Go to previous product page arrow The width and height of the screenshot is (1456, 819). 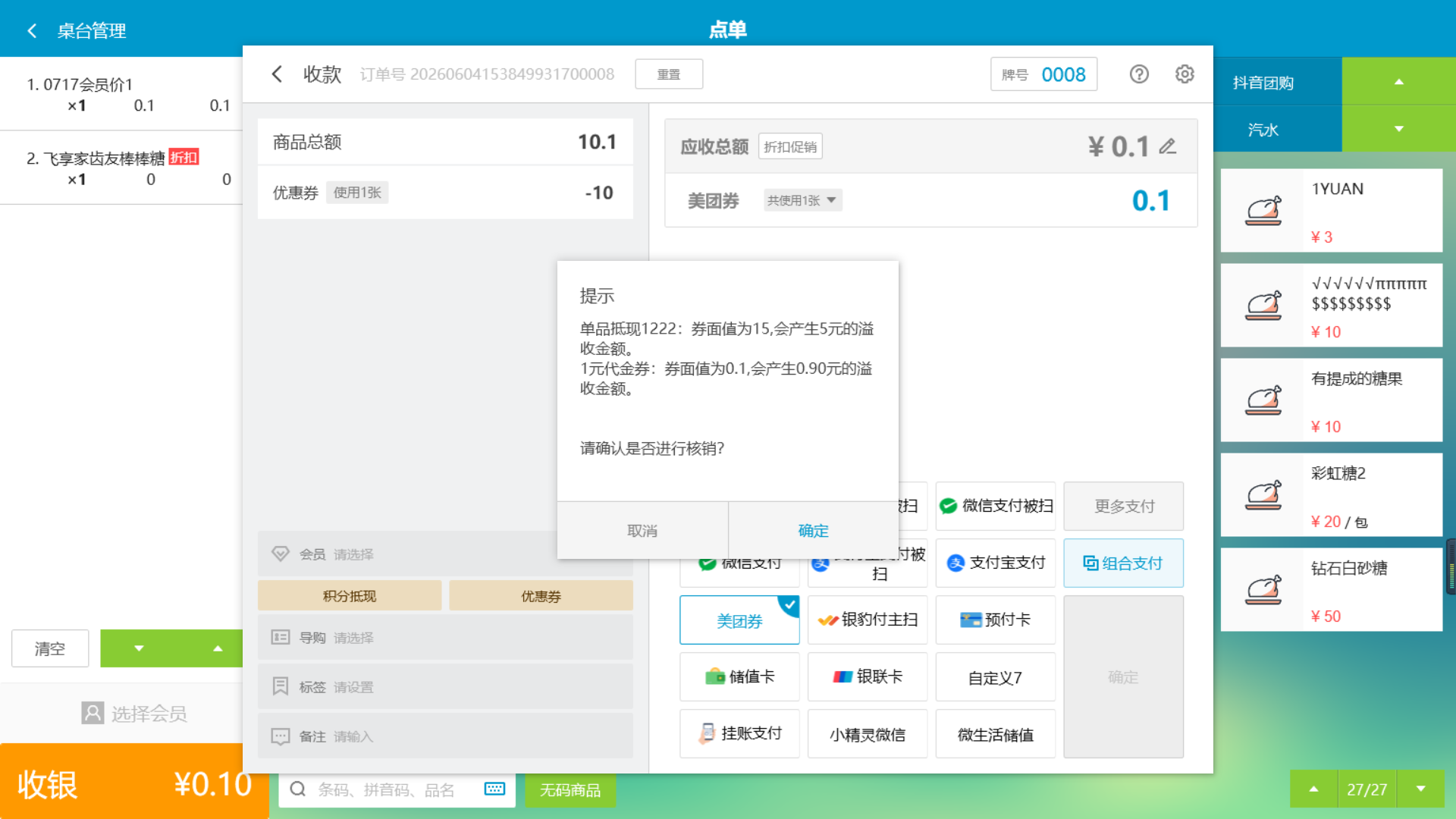pyautogui.click(x=1313, y=789)
